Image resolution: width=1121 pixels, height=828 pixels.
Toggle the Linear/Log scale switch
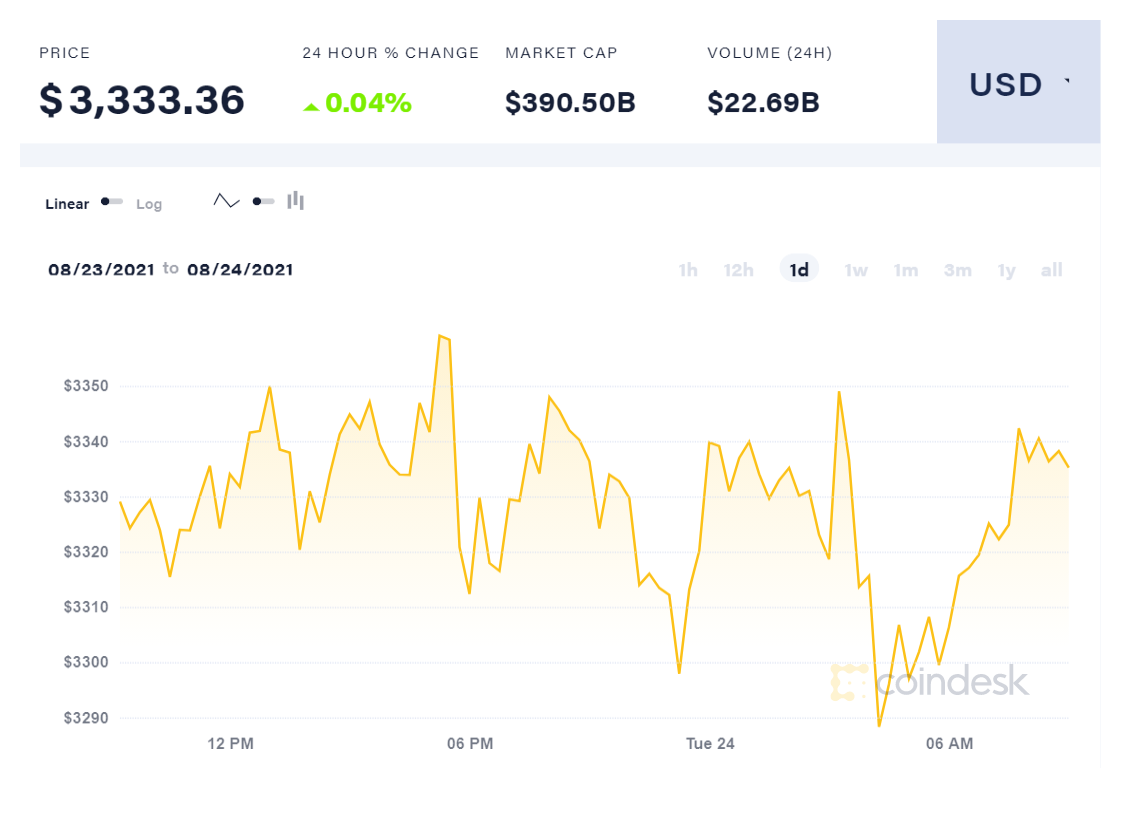coord(112,202)
